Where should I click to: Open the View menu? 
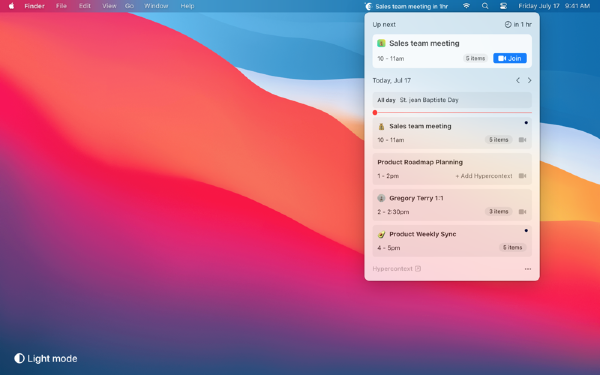[x=109, y=6]
